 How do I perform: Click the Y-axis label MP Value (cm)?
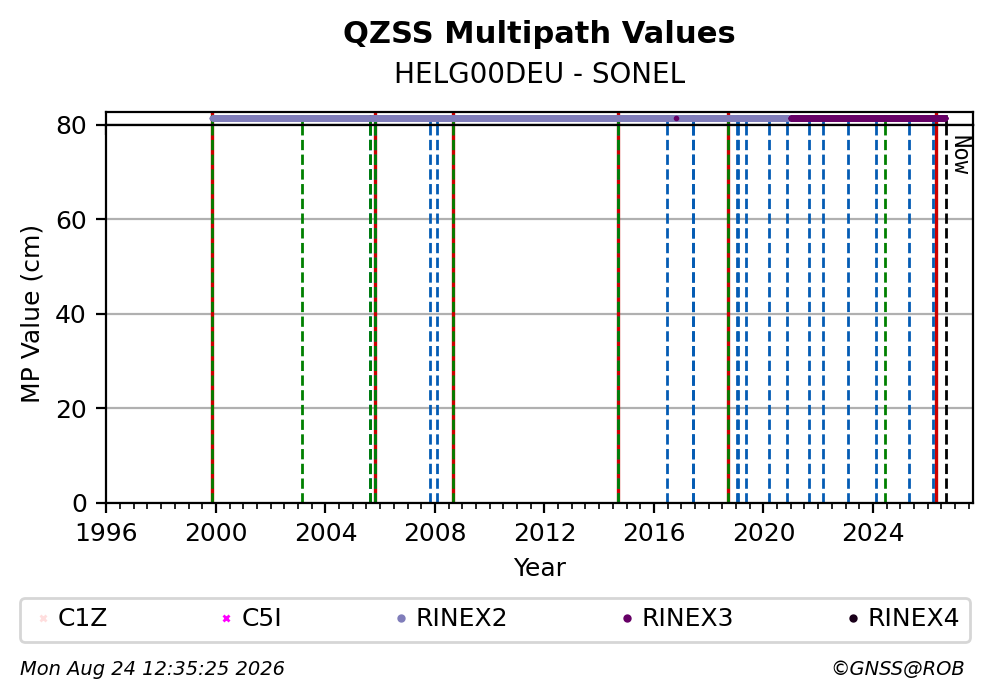click(30, 314)
